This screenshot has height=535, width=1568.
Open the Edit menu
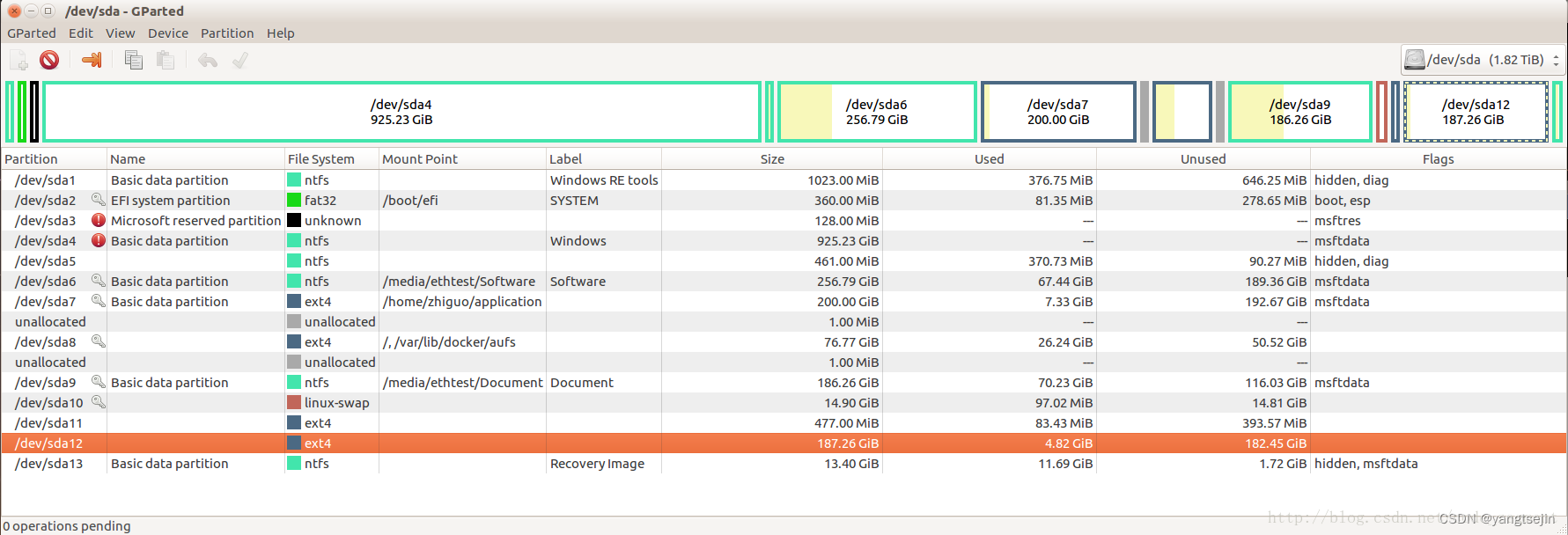coord(81,33)
